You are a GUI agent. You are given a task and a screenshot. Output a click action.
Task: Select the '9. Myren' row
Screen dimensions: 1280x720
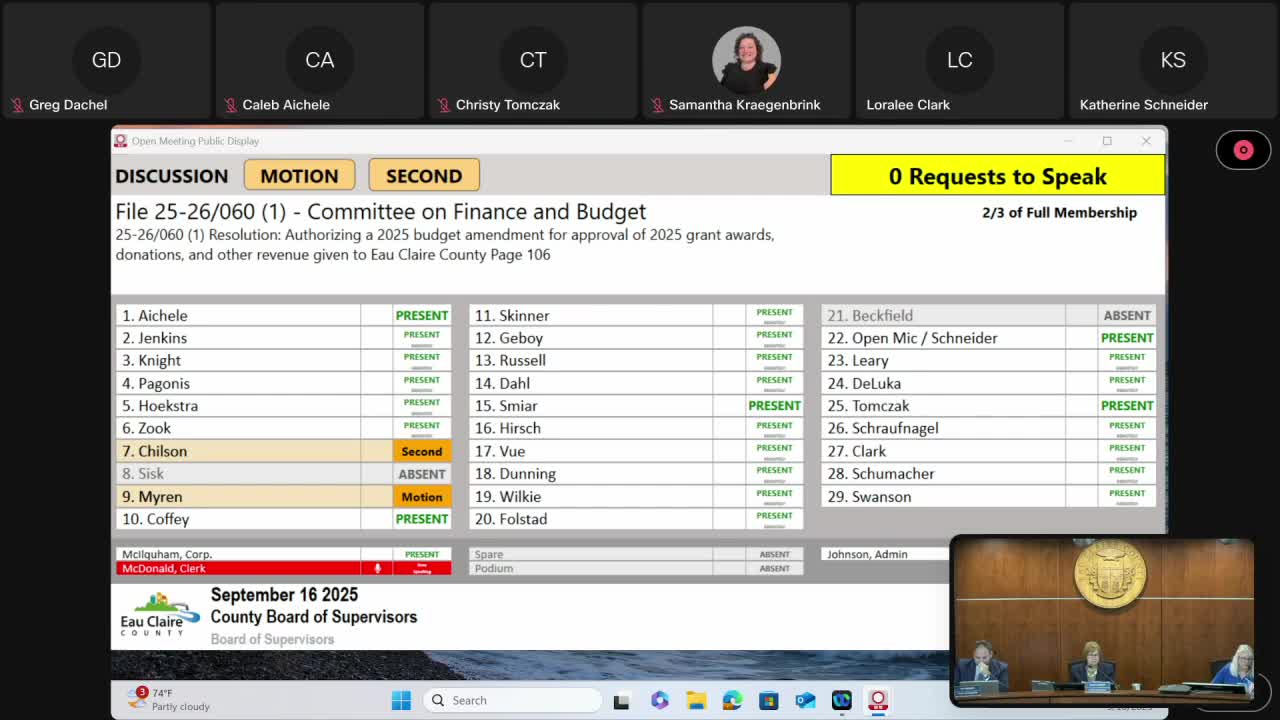(284, 497)
